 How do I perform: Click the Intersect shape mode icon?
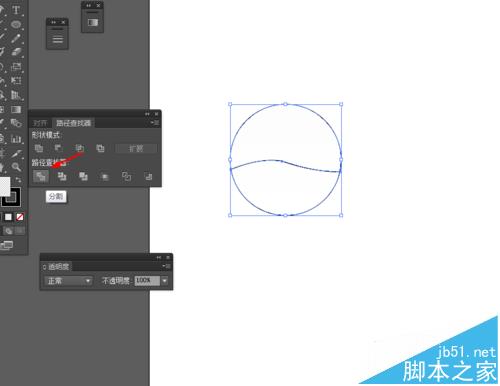click(x=79, y=148)
